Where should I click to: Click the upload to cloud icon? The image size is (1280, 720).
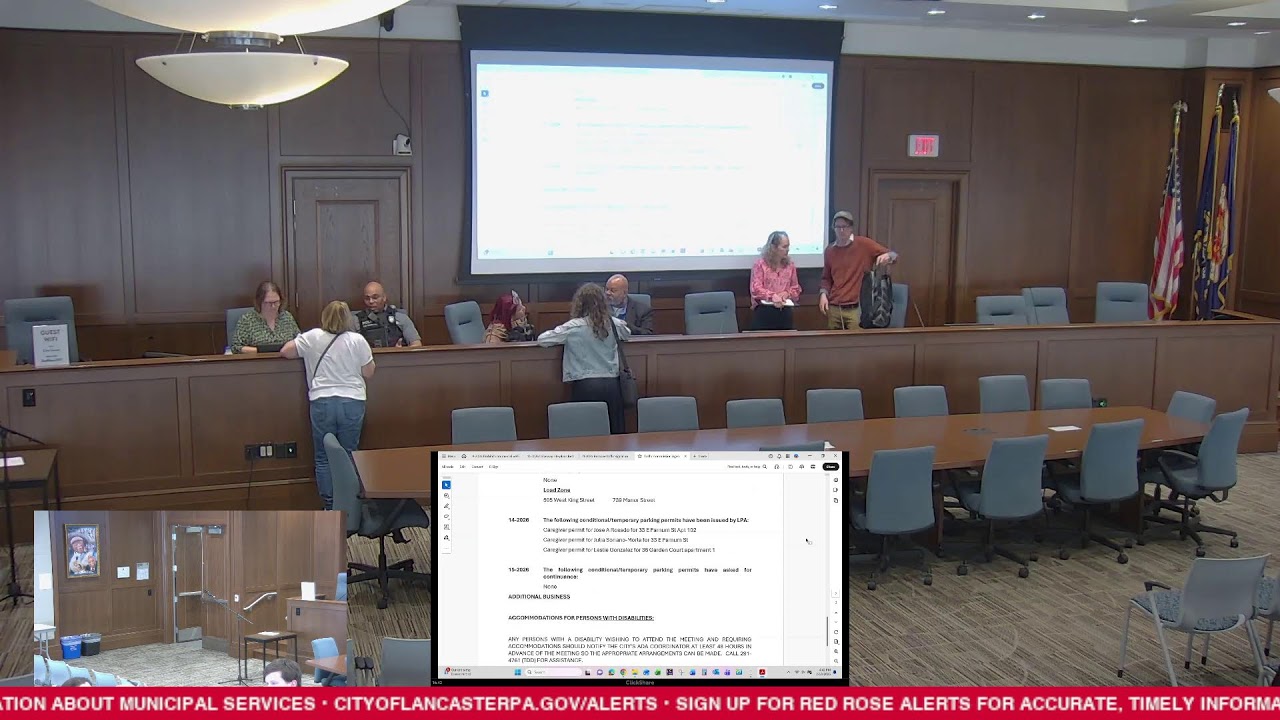coord(801,467)
